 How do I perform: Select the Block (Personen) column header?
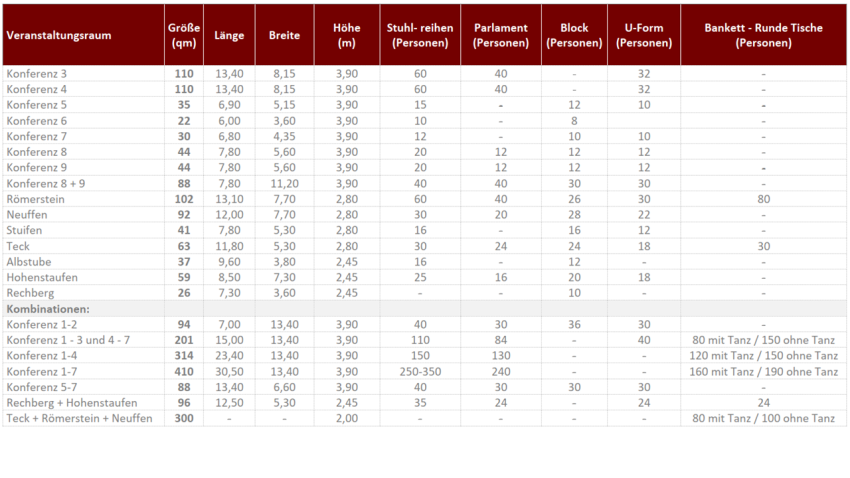pyautogui.click(x=573, y=36)
